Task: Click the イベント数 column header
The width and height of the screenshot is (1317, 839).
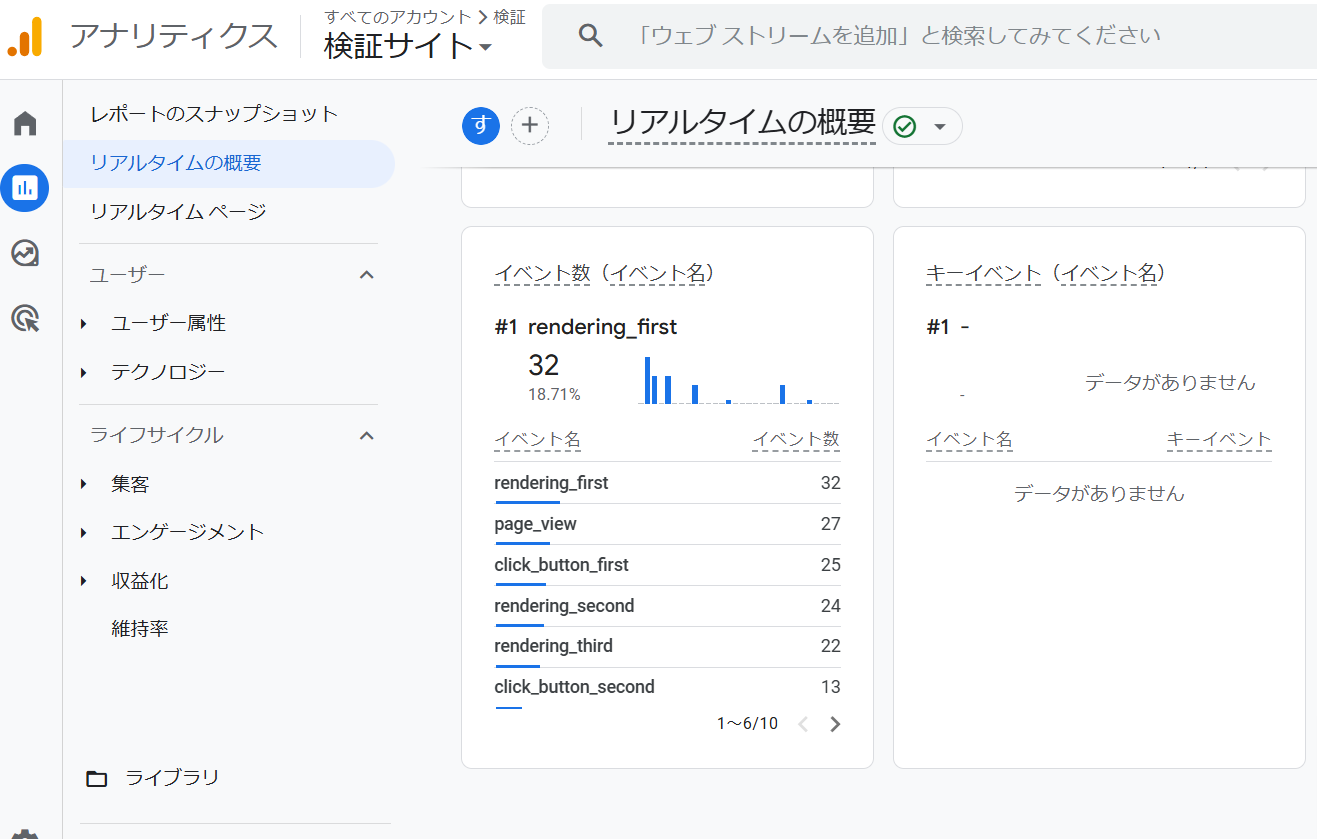Action: point(796,440)
